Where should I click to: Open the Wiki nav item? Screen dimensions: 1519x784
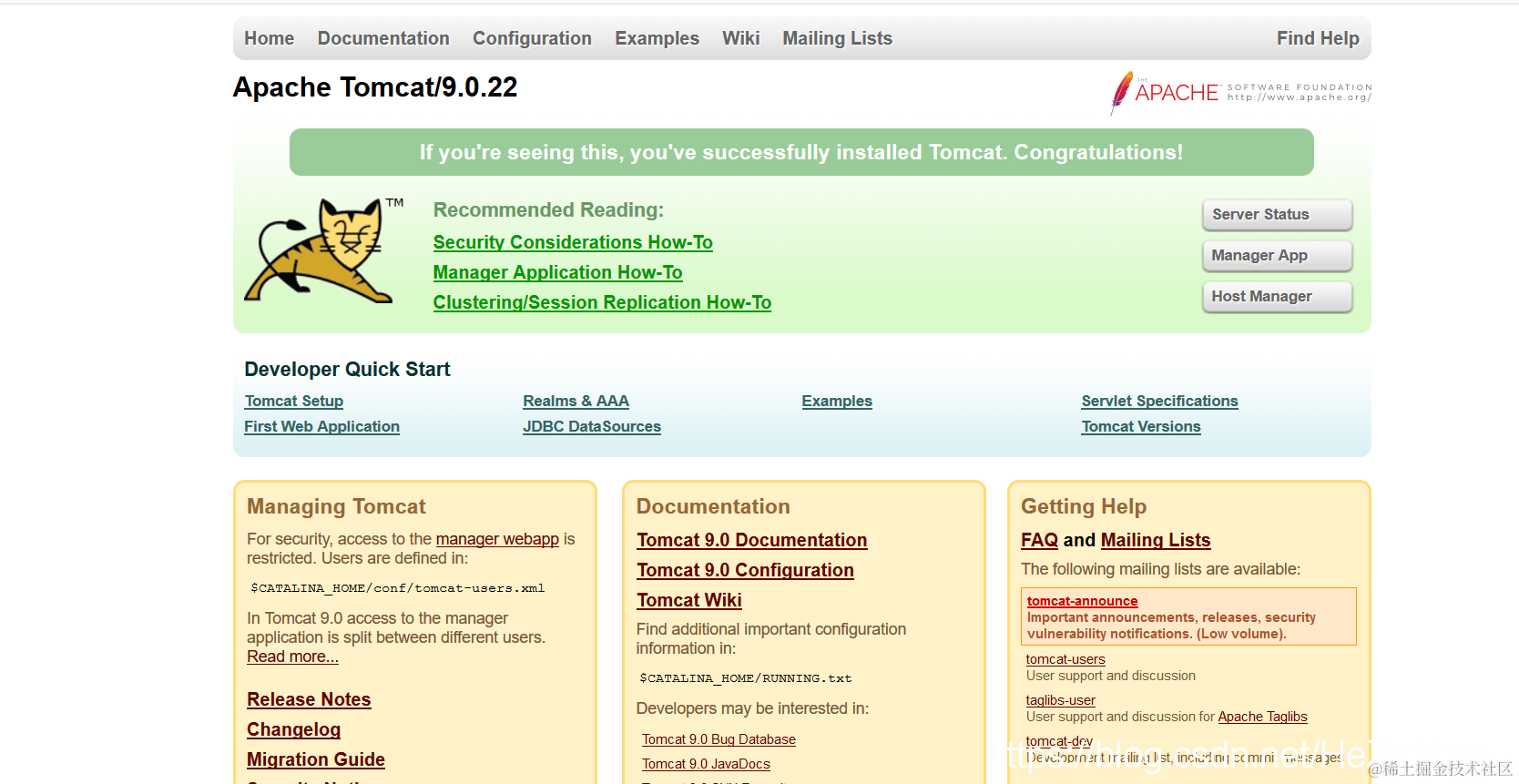click(740, 38)
